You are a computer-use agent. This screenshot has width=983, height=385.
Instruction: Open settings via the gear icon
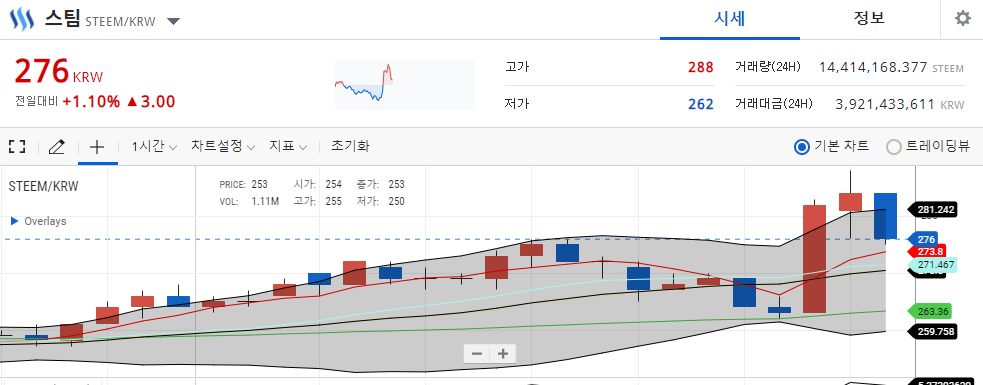pos(962,19)
